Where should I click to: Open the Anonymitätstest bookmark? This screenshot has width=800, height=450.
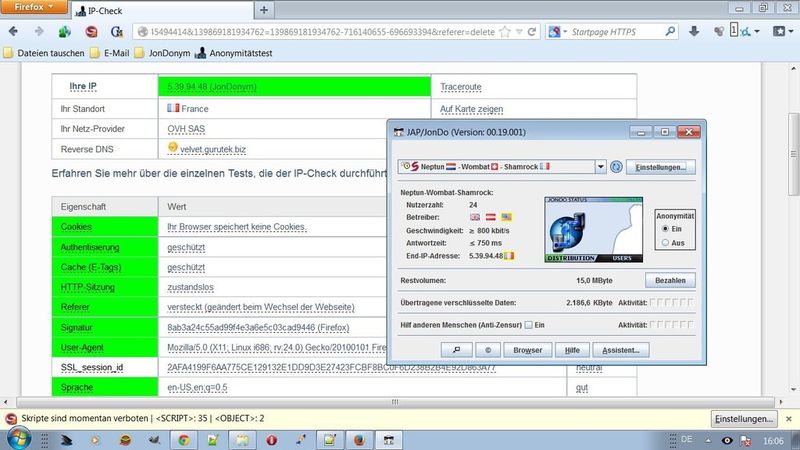click(x=234, y=53)
